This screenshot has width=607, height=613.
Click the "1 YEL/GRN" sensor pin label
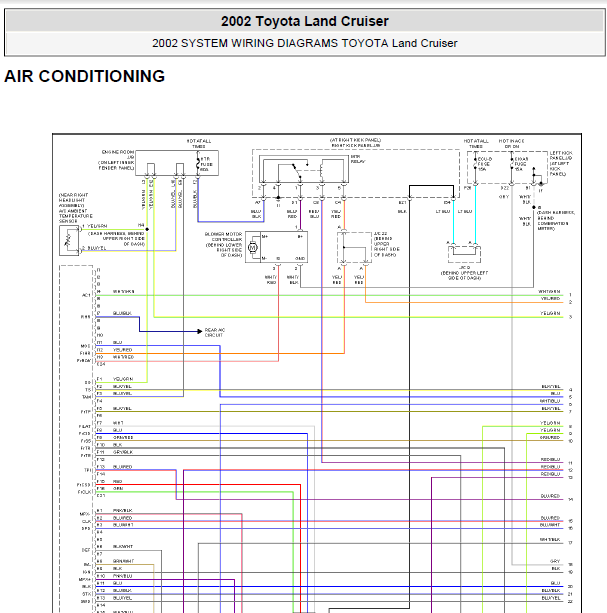tap(94, 226)
